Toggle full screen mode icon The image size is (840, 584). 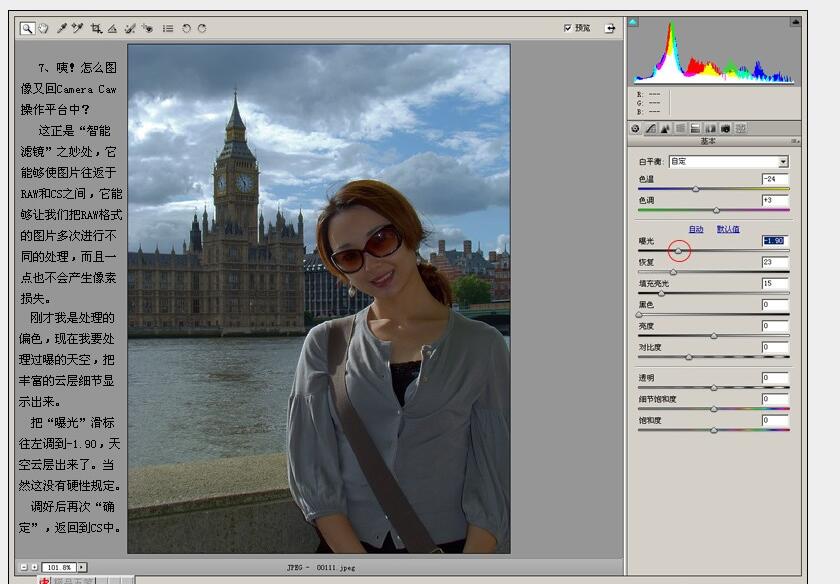coord(610,27)
